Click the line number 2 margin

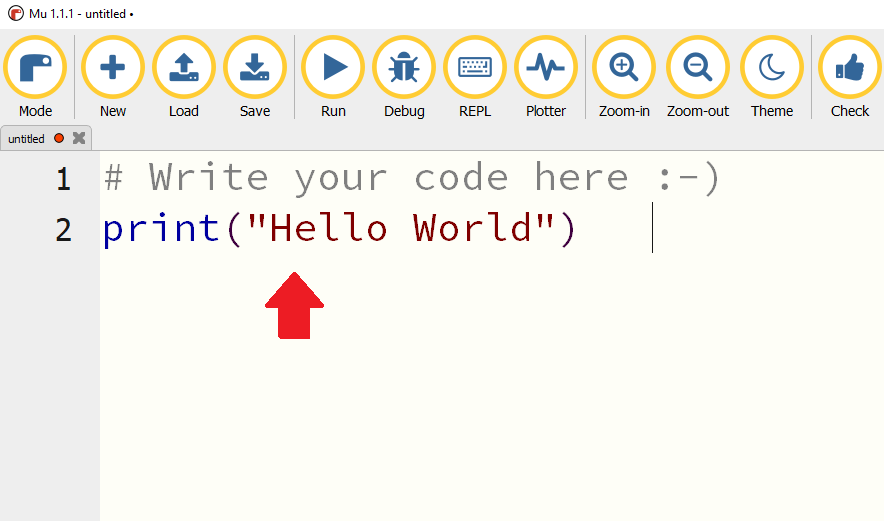pos(64,230)
